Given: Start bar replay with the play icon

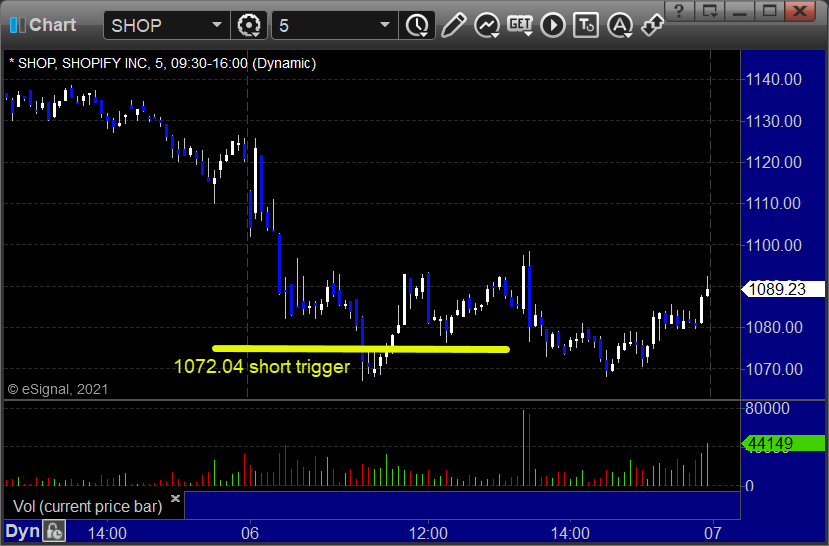Looking at the screenshot, I should coord(553,25).
